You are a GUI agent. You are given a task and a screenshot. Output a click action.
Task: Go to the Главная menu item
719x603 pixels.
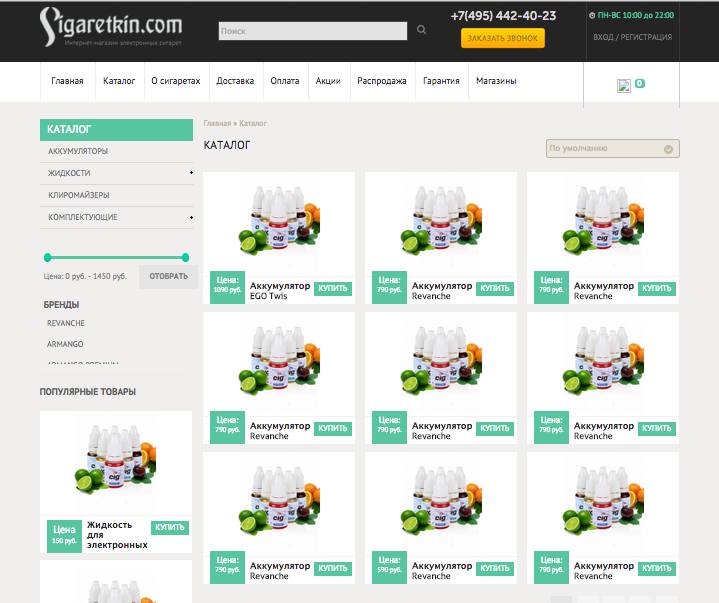(67, 81)
